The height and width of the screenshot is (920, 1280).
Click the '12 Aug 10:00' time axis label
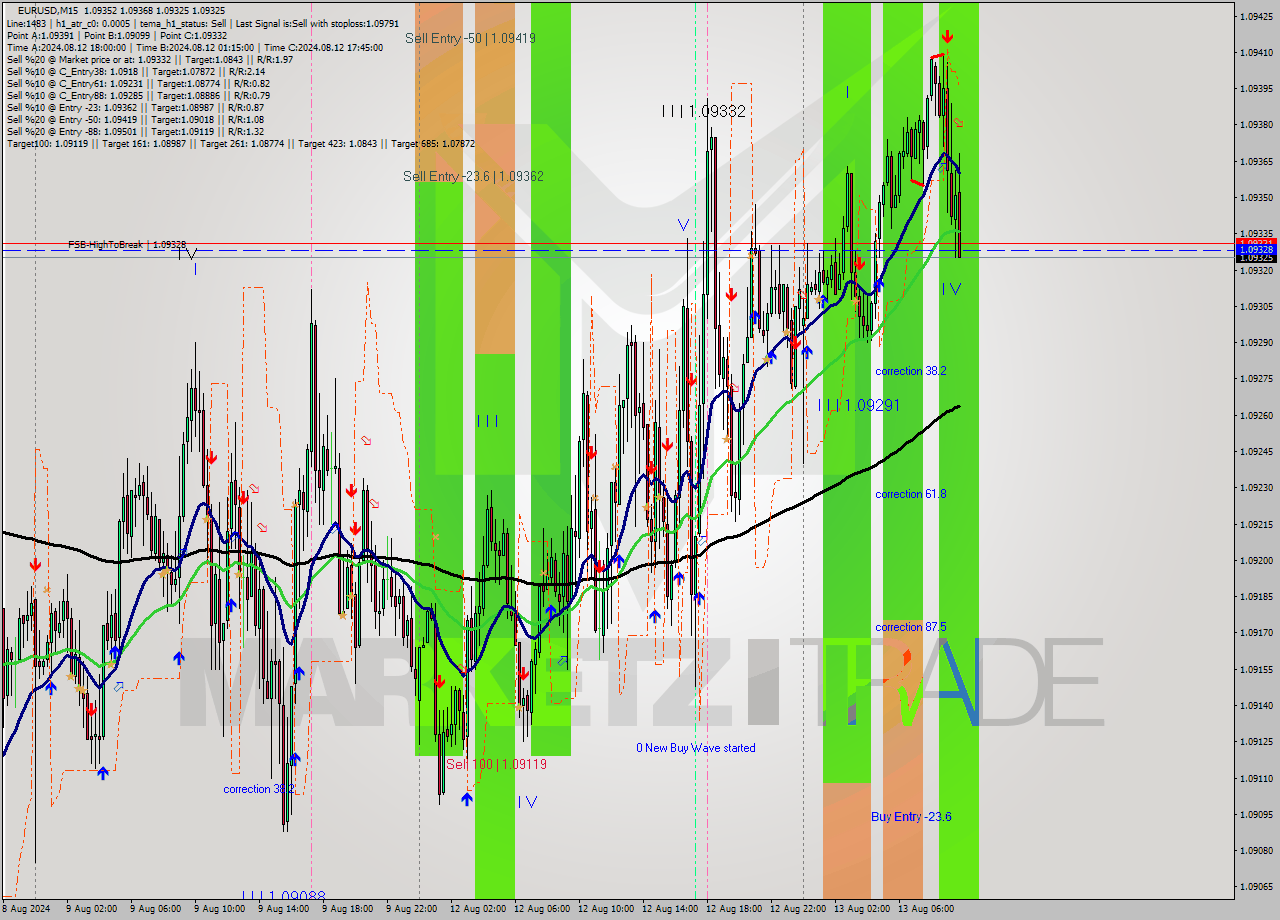click(x=605, y=909)
